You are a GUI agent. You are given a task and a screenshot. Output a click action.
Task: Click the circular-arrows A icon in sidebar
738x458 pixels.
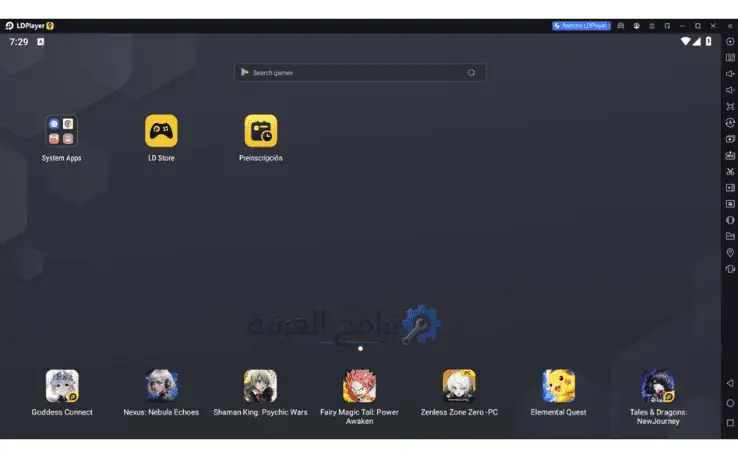coord(730,123)
